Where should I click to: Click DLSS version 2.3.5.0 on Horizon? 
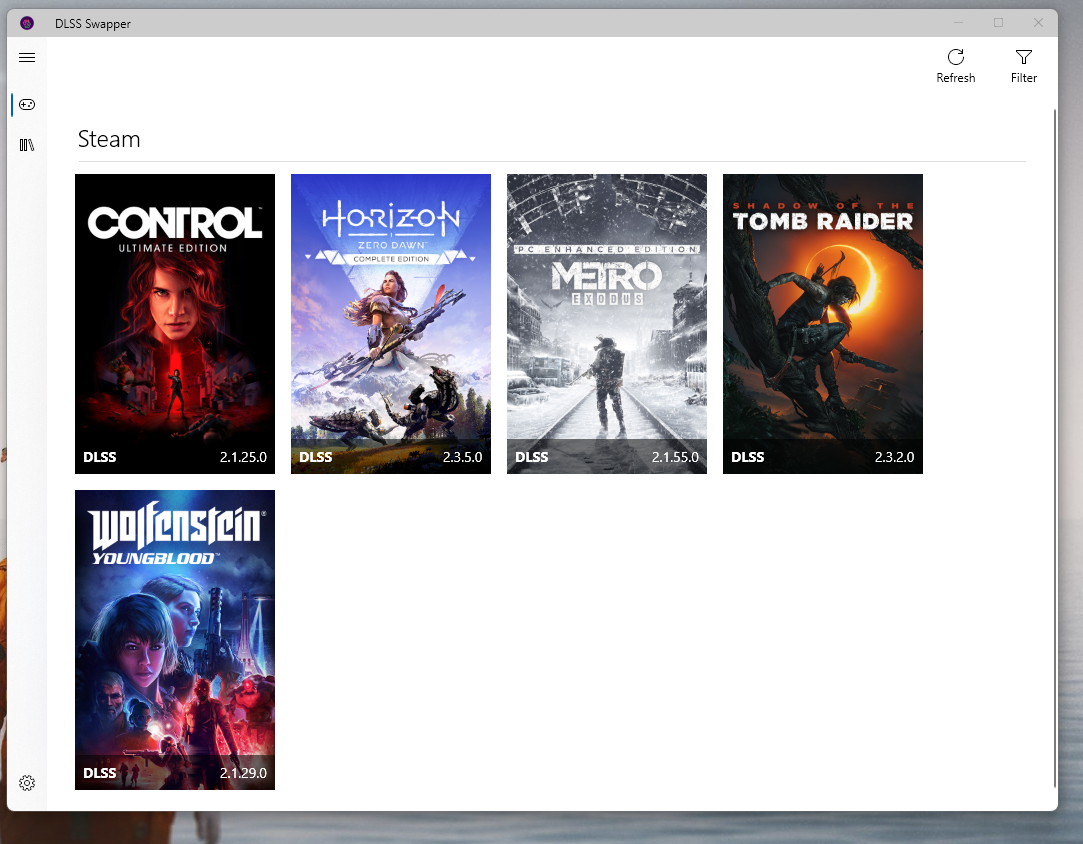tap(462, 457)
